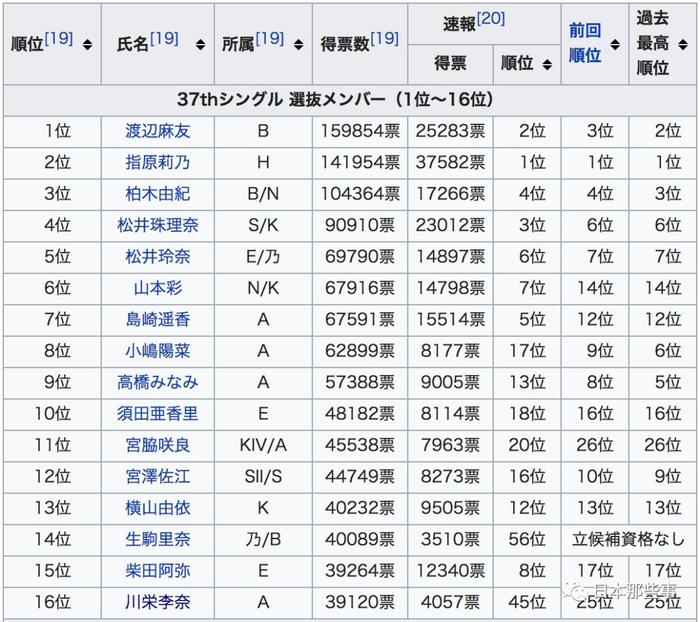Open the 前回順位 header link

coord(585,43)
